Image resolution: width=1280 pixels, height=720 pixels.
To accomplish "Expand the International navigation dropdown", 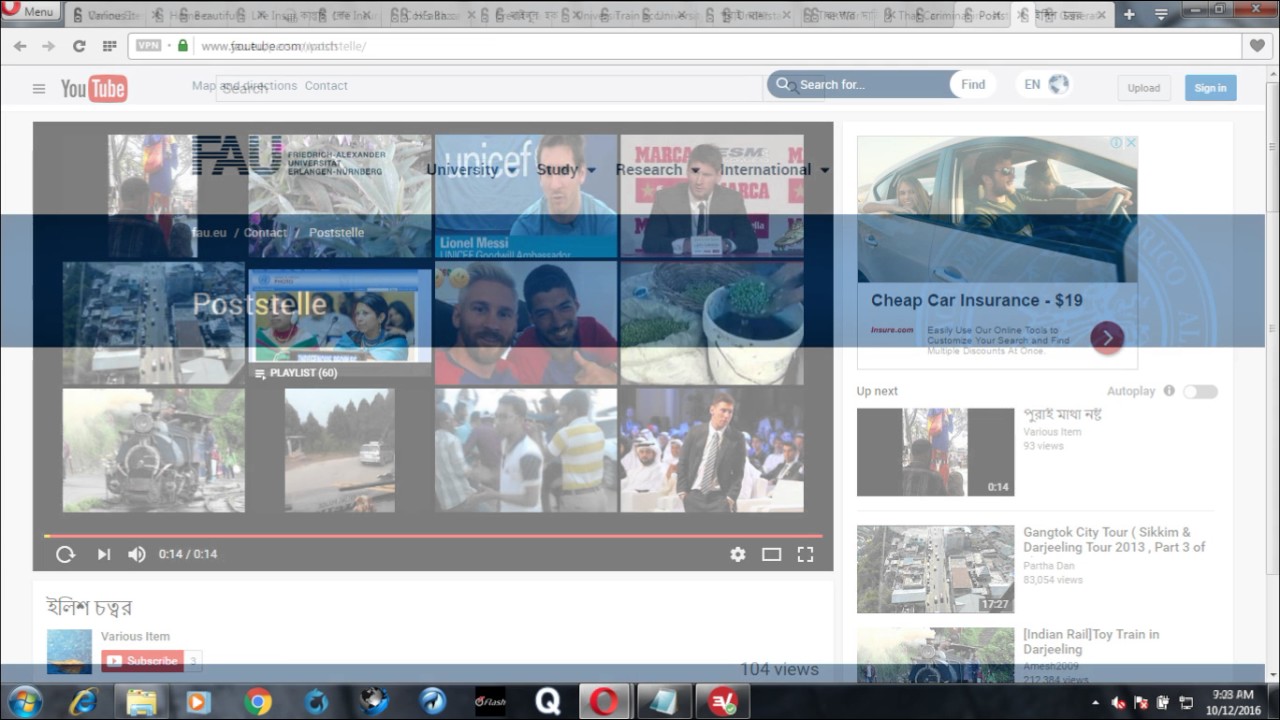I will coord(775,170).
